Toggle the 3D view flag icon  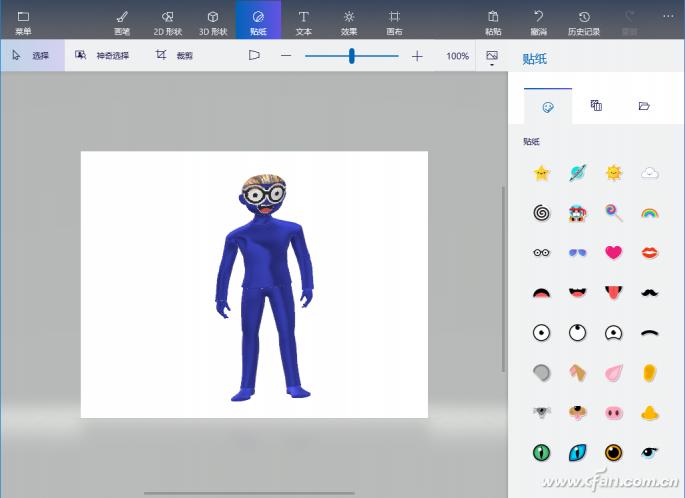[x=254, y=56]
